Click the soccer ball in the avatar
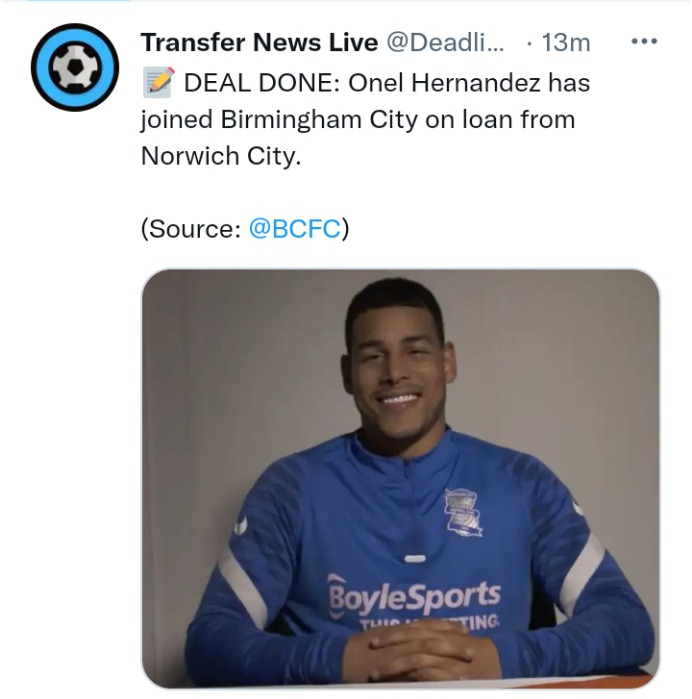 click(75, 67)
